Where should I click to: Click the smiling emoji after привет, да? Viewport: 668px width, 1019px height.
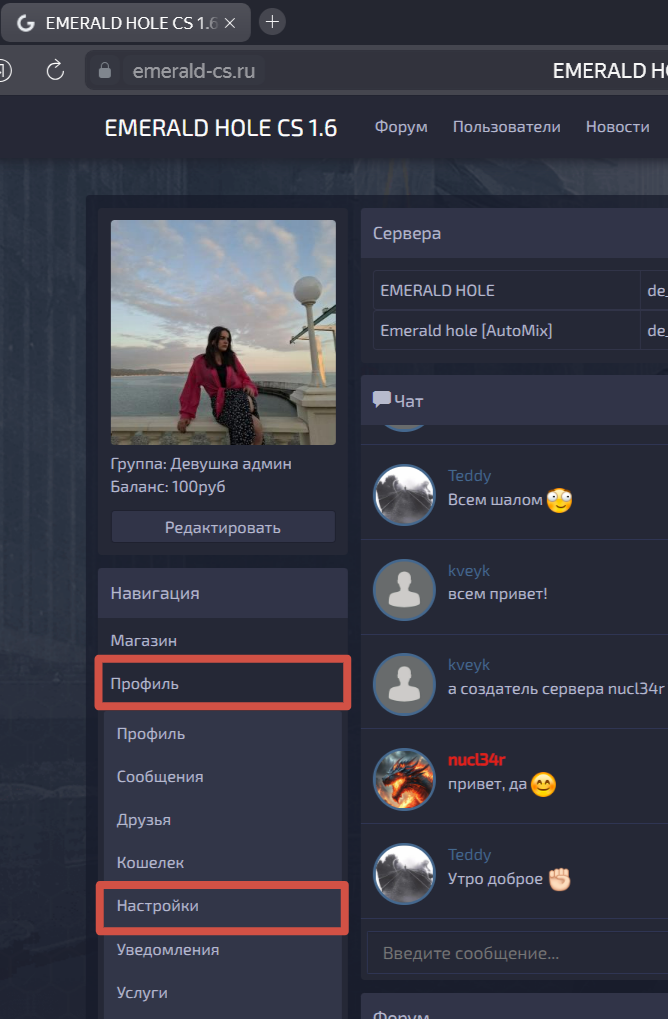tap(543, 785)
